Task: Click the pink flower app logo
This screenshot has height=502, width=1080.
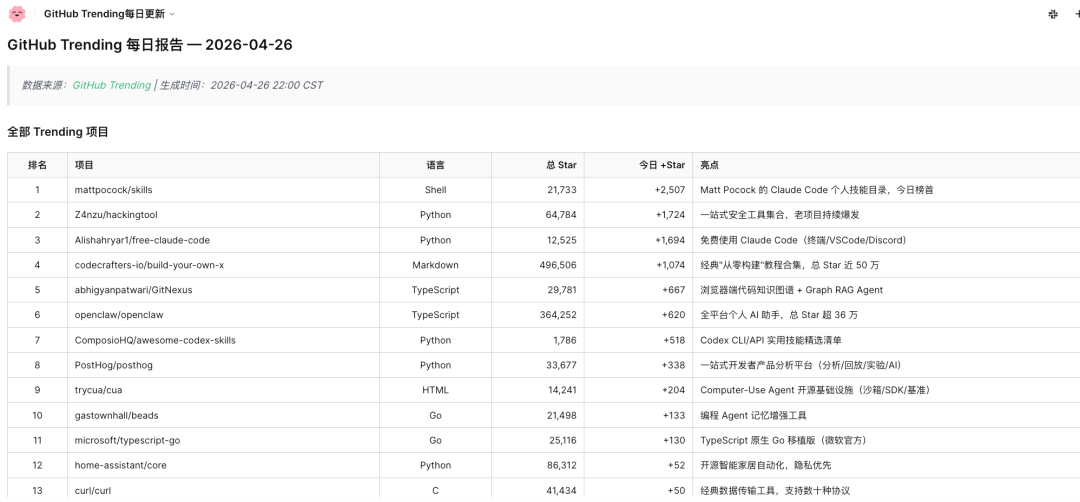Action: tap(17, 14)
